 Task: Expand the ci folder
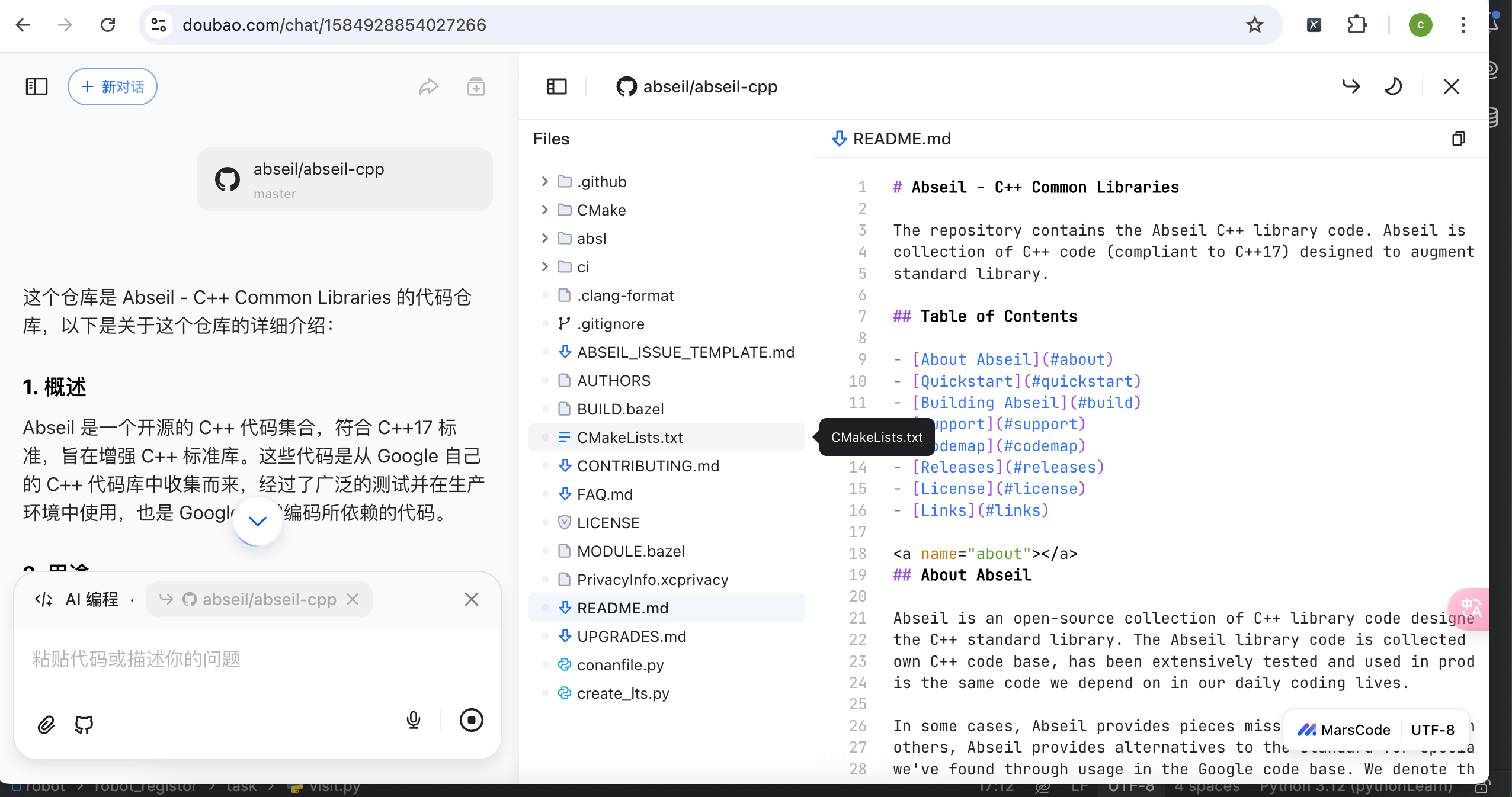click(667, 266)
